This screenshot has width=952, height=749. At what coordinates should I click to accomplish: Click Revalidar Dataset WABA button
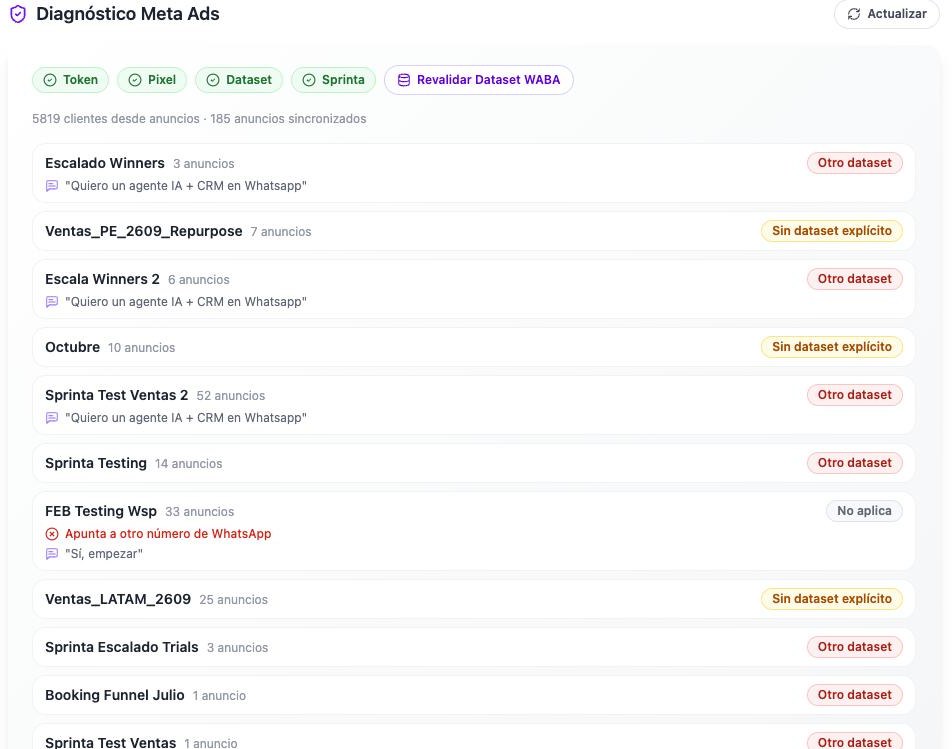pyautogui.click(x=478, y=80)
